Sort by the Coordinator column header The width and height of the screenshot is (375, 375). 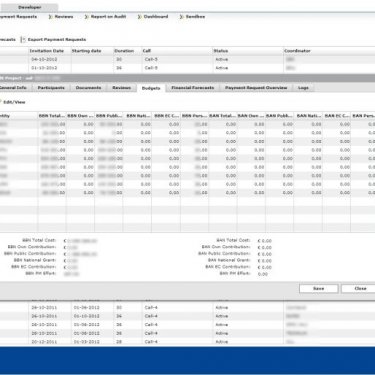tap(329, 51)
